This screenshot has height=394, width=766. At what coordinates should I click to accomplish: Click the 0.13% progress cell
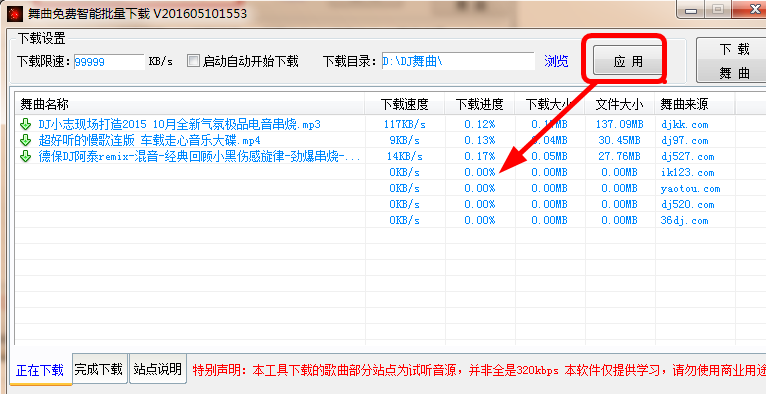click(x=480, y=141)
